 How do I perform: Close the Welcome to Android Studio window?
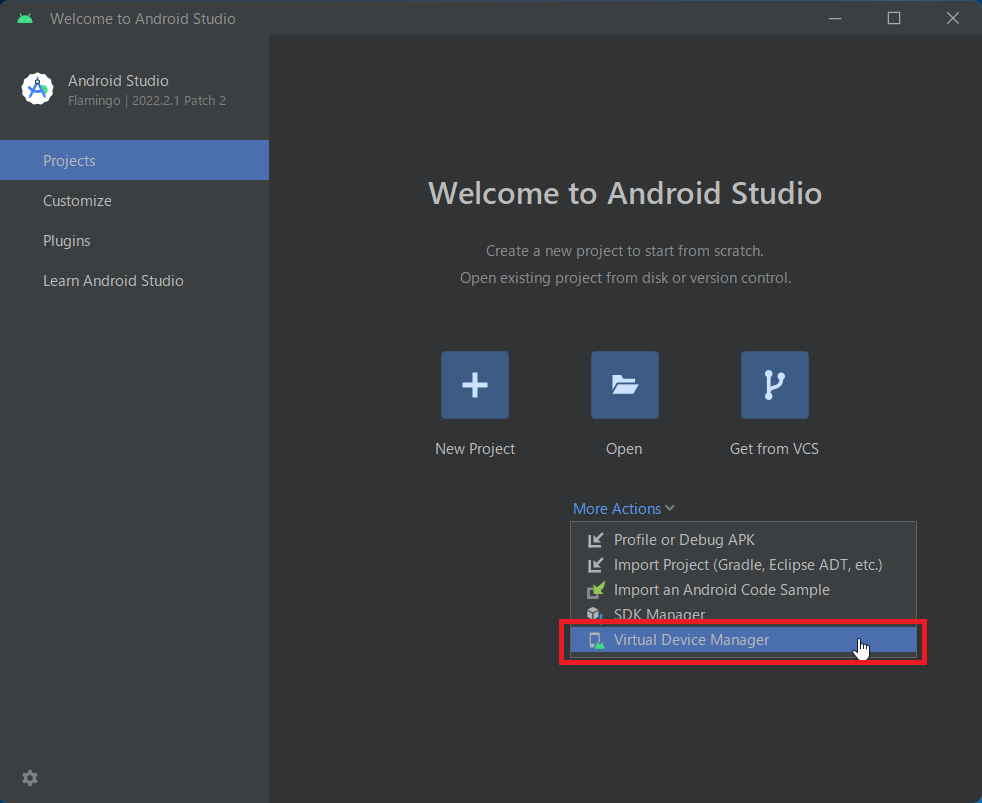coord(952,18)
